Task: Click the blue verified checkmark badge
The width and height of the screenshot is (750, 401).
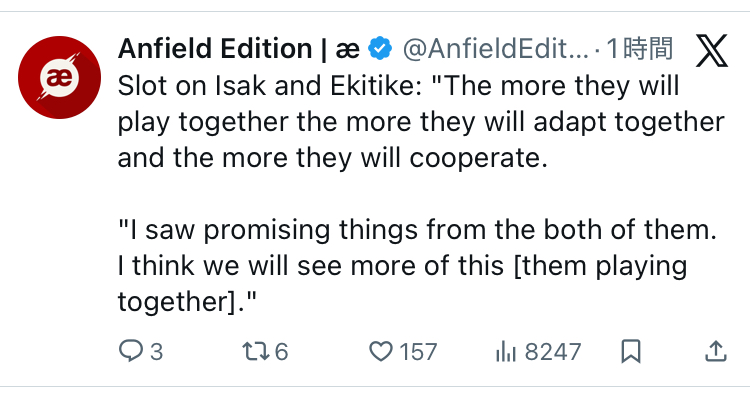Action: tap(381, 48)
